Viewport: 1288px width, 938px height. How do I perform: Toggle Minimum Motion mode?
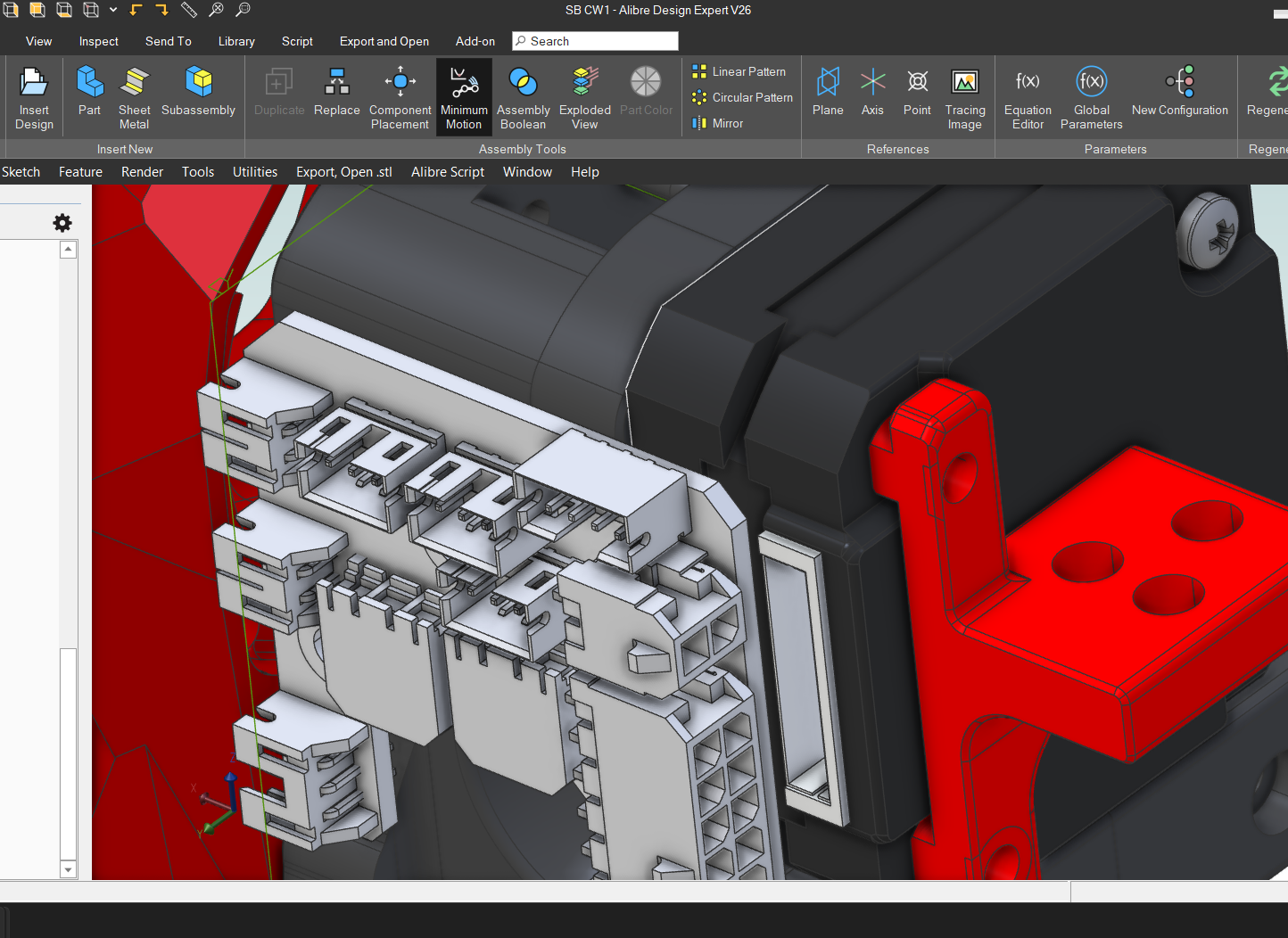pos(464,98)
